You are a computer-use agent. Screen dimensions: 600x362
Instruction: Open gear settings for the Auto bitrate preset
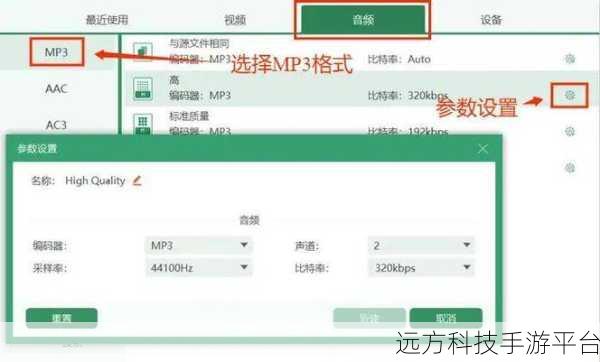(570, 59)
